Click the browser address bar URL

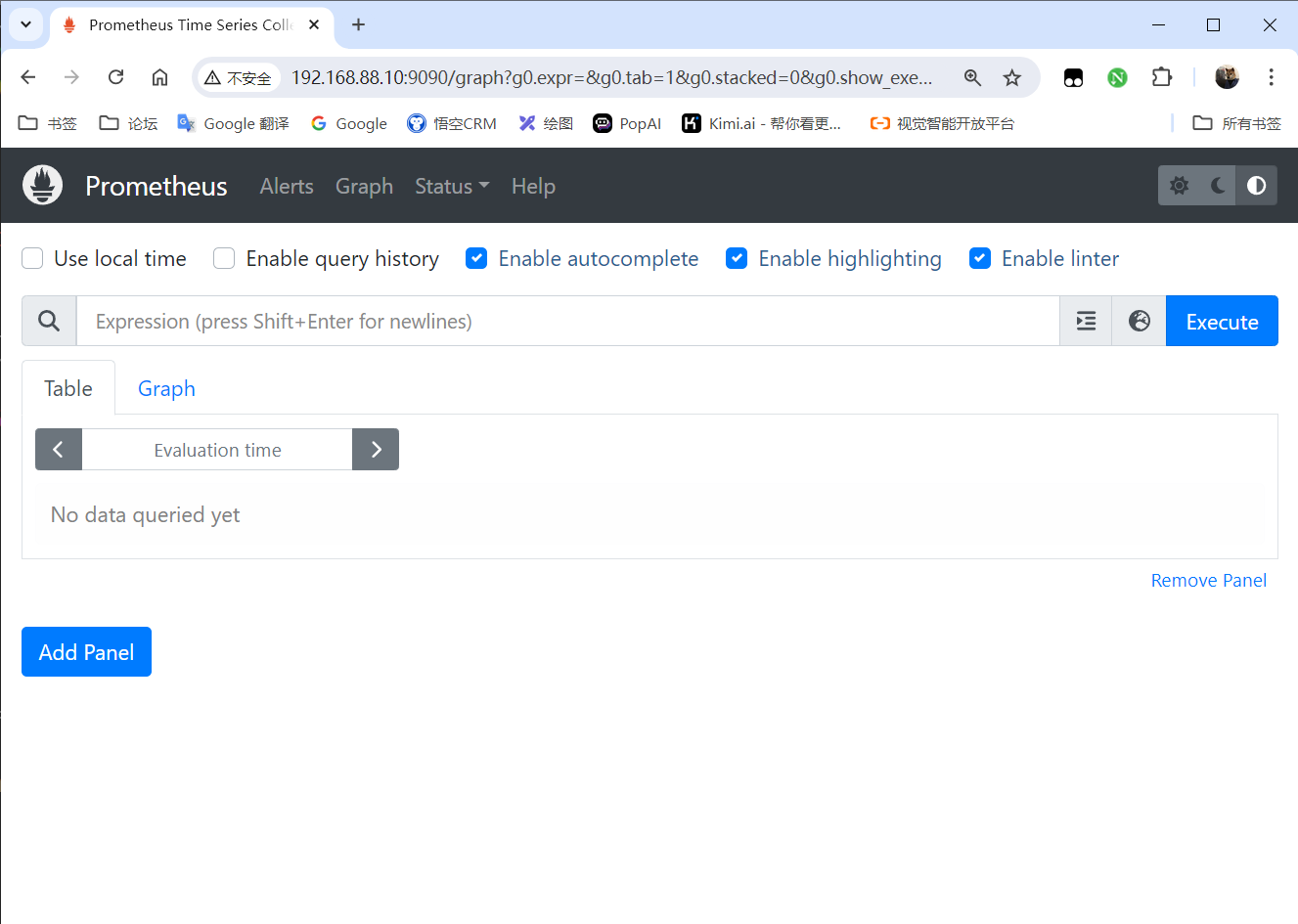611,77
